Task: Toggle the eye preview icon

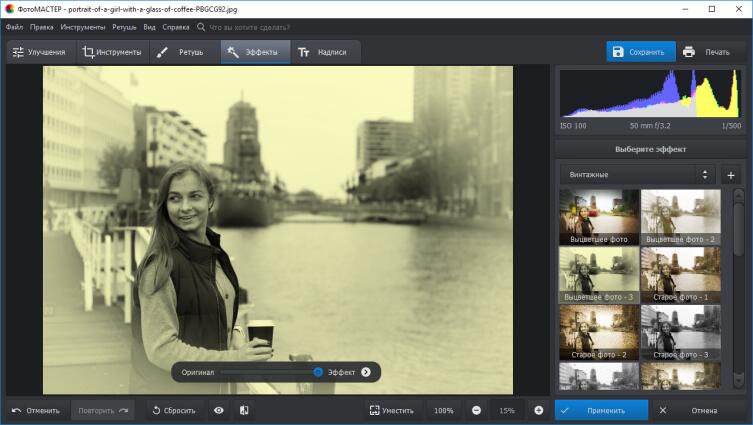Action: coord(218,410)
